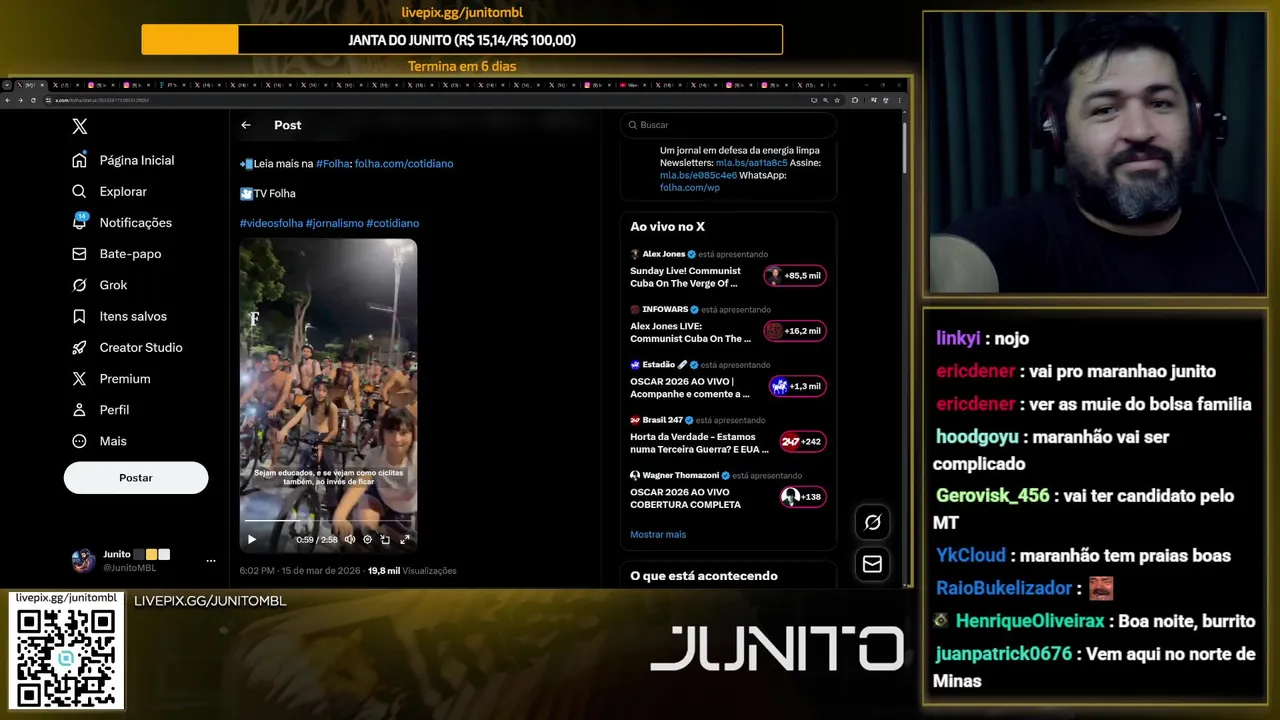Seek in the video progress bar
The width and height of the screenshot is (1280, 720).
(x=328, y=521)
